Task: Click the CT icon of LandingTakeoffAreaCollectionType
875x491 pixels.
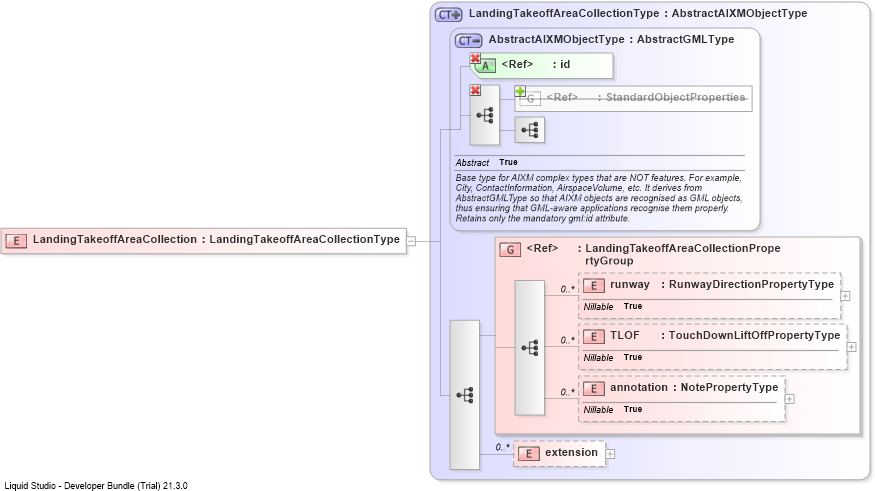Action: (449, 15)
